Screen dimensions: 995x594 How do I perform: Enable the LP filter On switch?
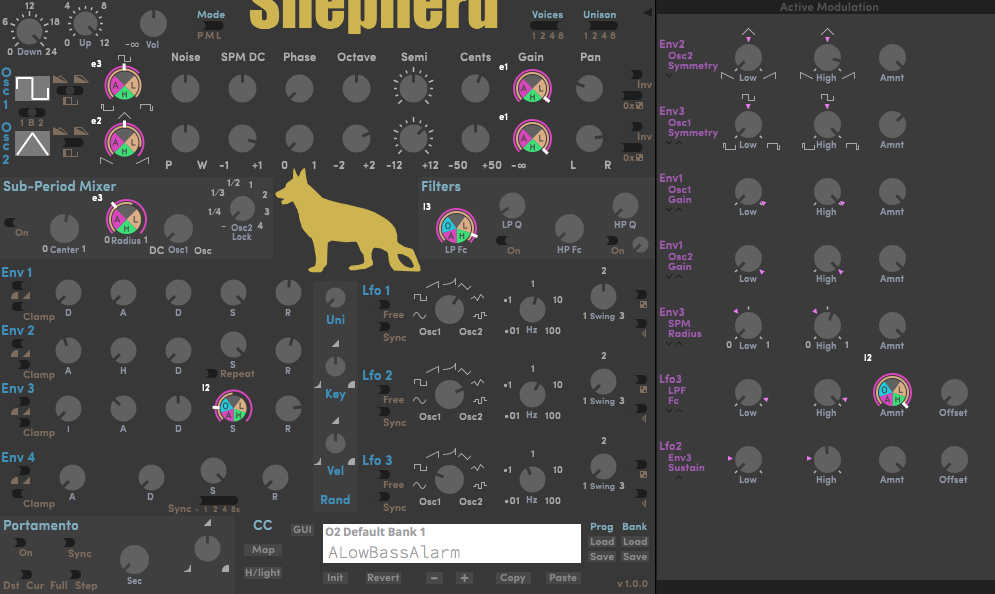pos(502,241)
